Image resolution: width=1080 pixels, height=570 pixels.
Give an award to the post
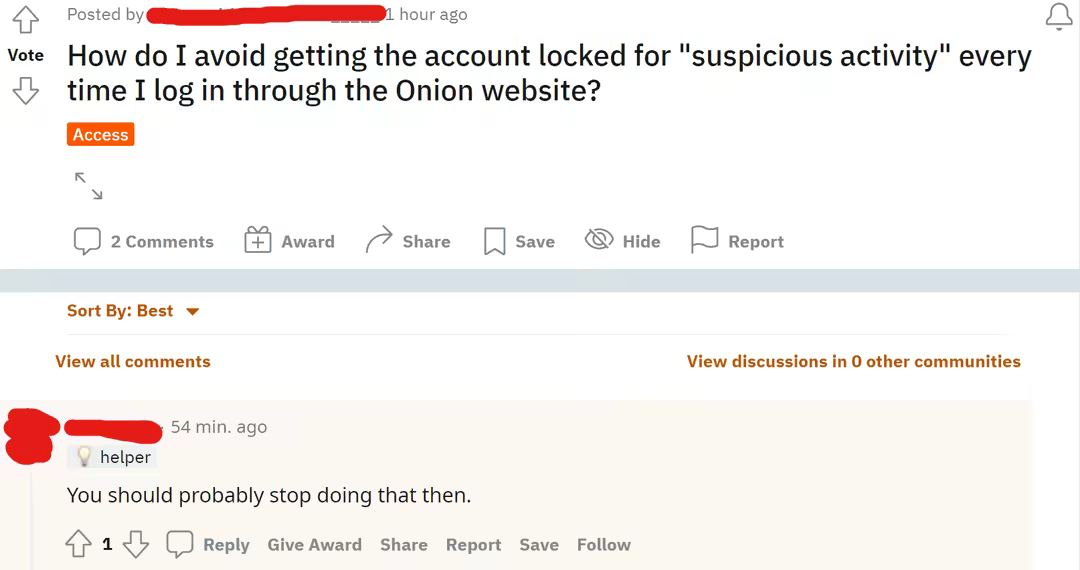(x=290, y=241)
